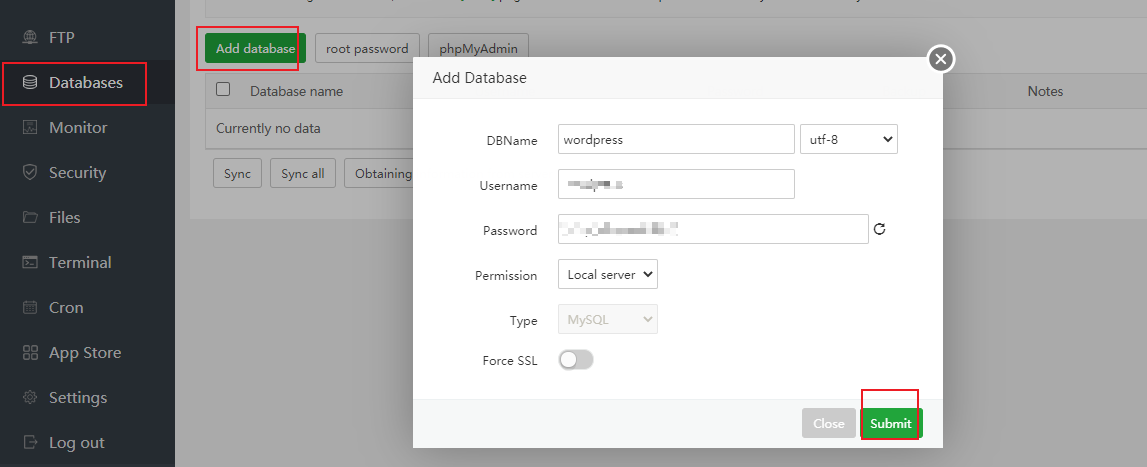Click the App Store grid icon
Viewport: 1147px width, 467px height.
[x=30, y=353]
